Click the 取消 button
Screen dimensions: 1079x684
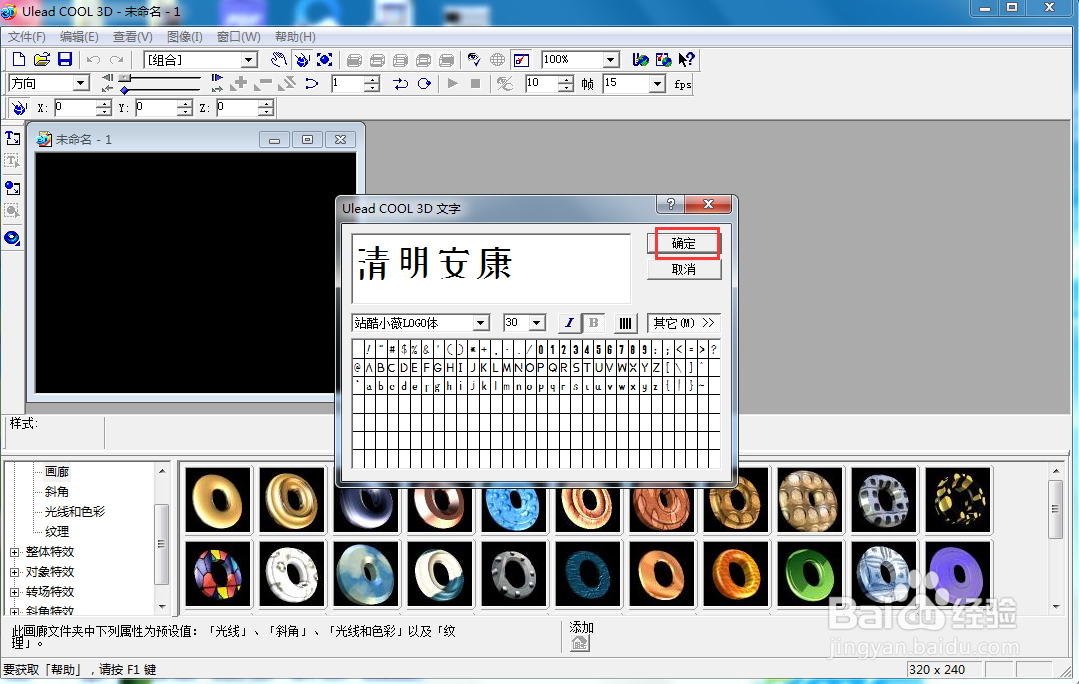pyautogui.click(x=684, y=270)
